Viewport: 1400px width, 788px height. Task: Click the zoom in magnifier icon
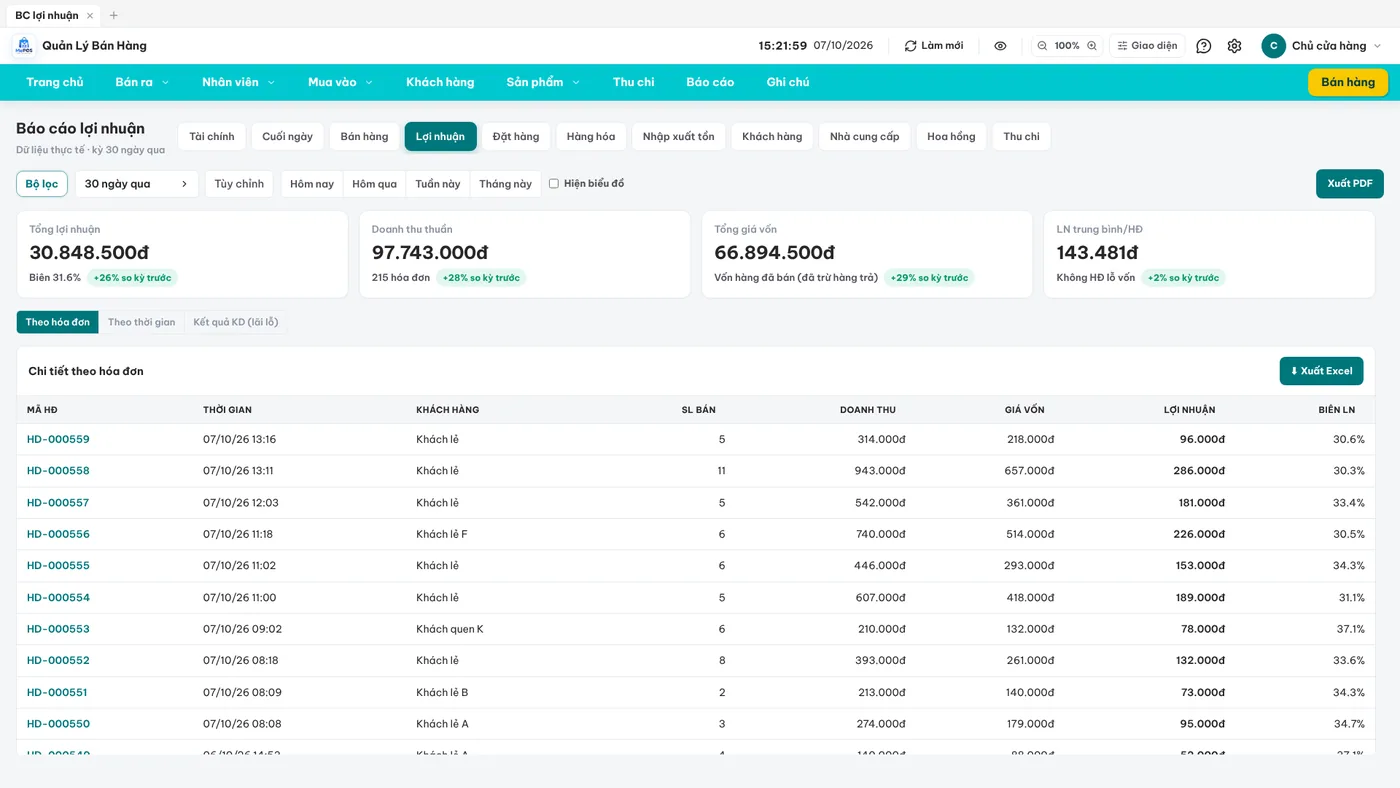point(1092,46)
